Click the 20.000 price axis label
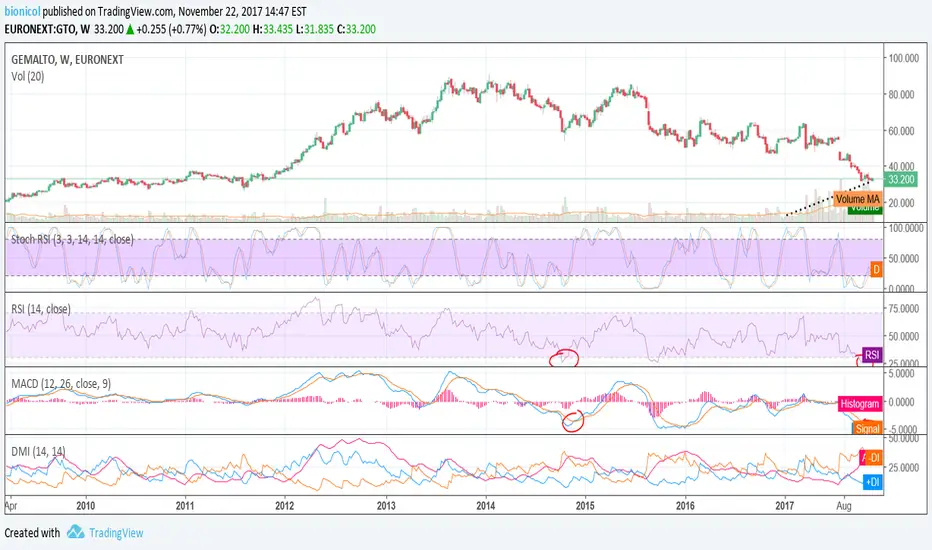Screen dimensions: 932x550 click(902, 203)
